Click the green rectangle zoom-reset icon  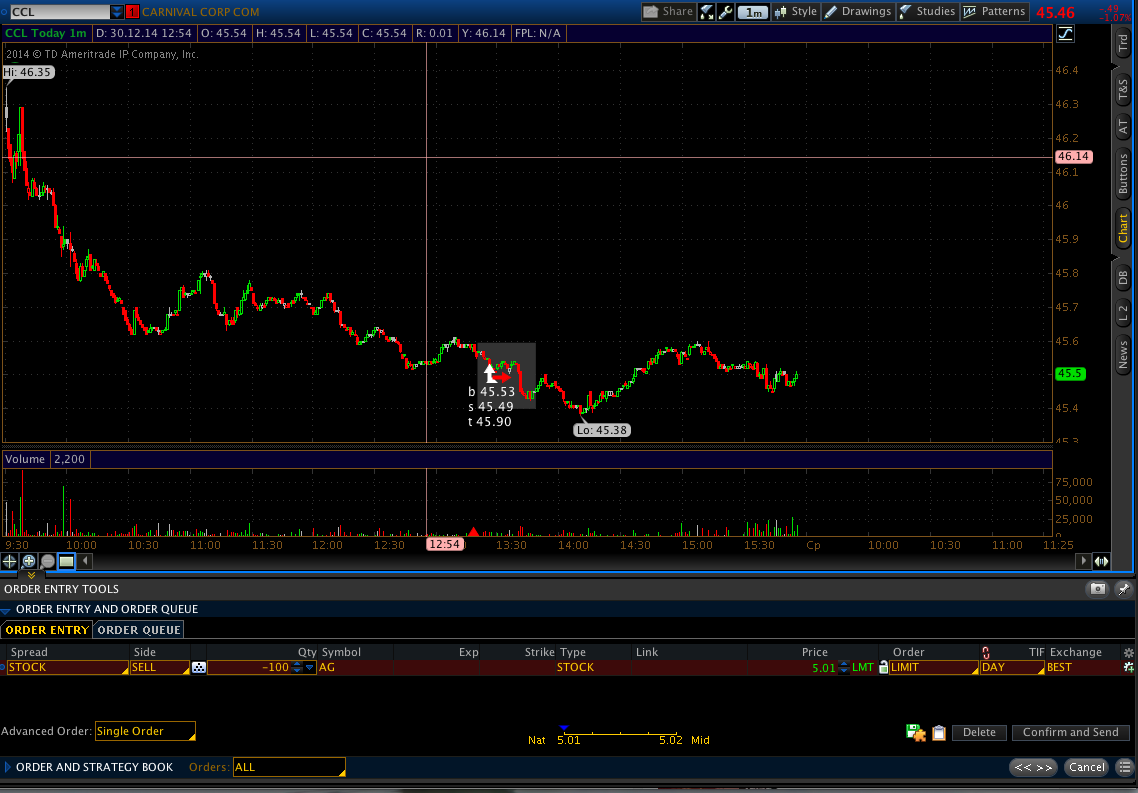66,561
